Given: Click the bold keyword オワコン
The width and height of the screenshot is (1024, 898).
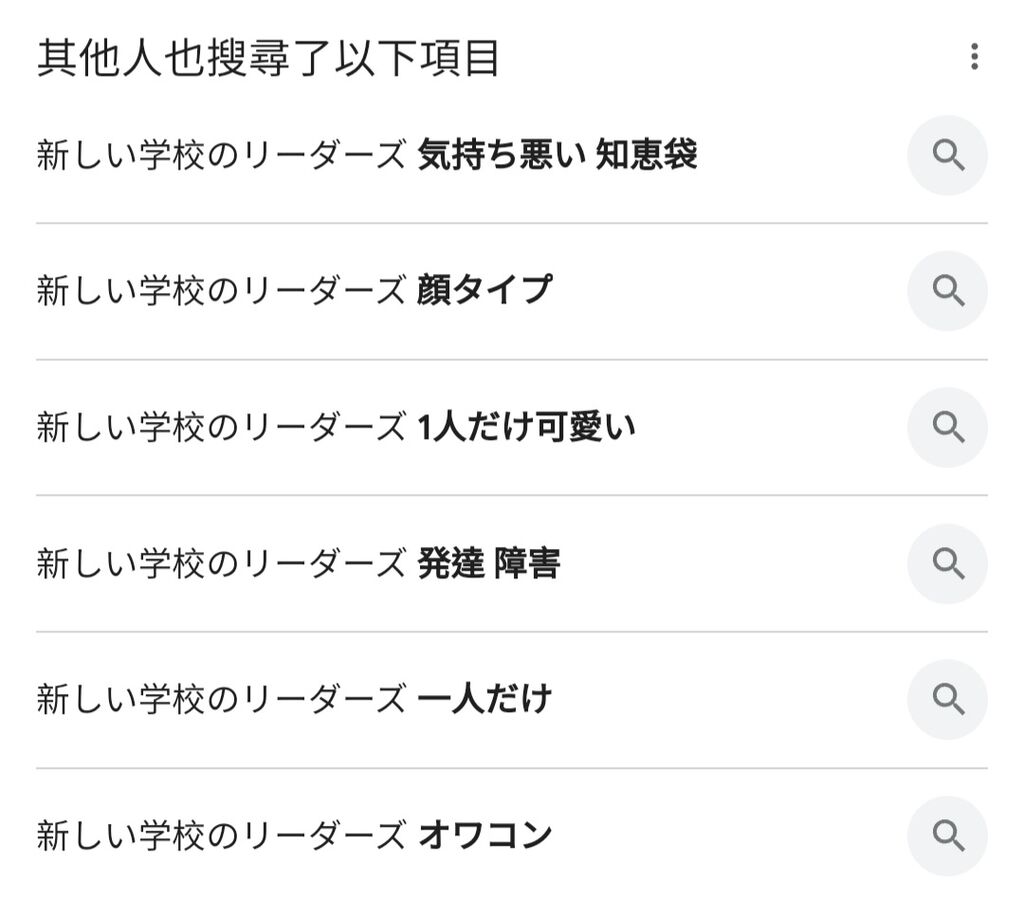Looking at the screenshot, I should click(485, 836).
